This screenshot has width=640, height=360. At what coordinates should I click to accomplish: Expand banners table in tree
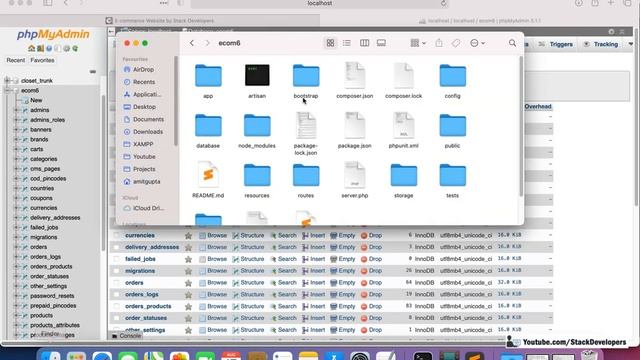(x=16, y=129)
